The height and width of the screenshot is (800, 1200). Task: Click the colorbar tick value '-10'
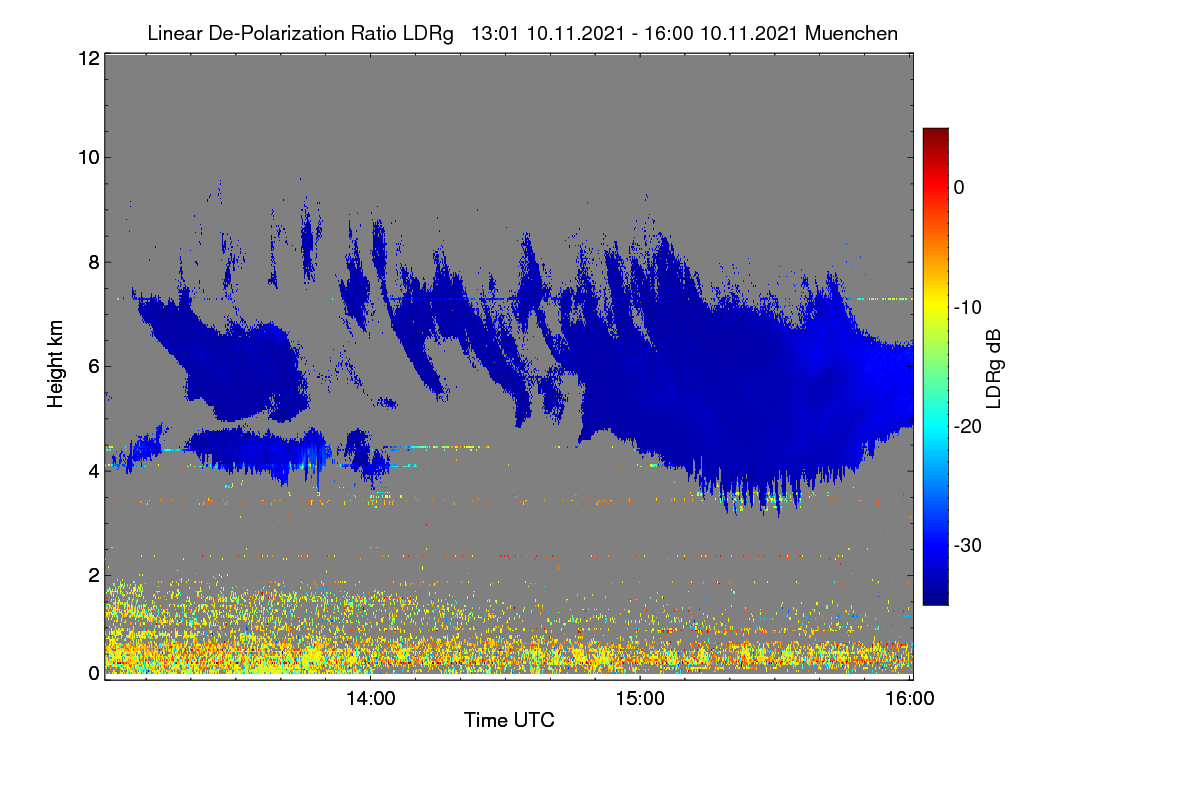point(969,307)
